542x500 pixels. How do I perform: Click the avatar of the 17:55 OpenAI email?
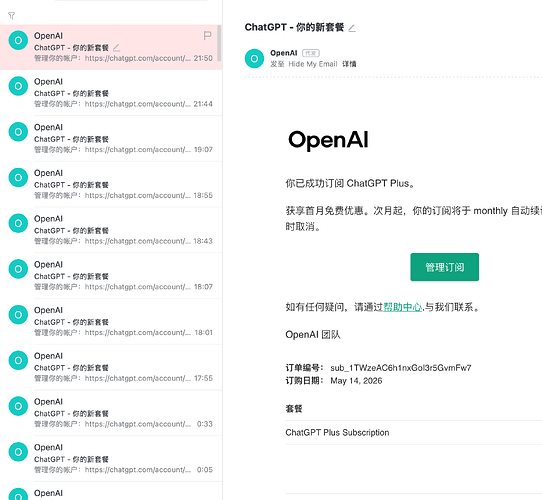coord(18,360)
